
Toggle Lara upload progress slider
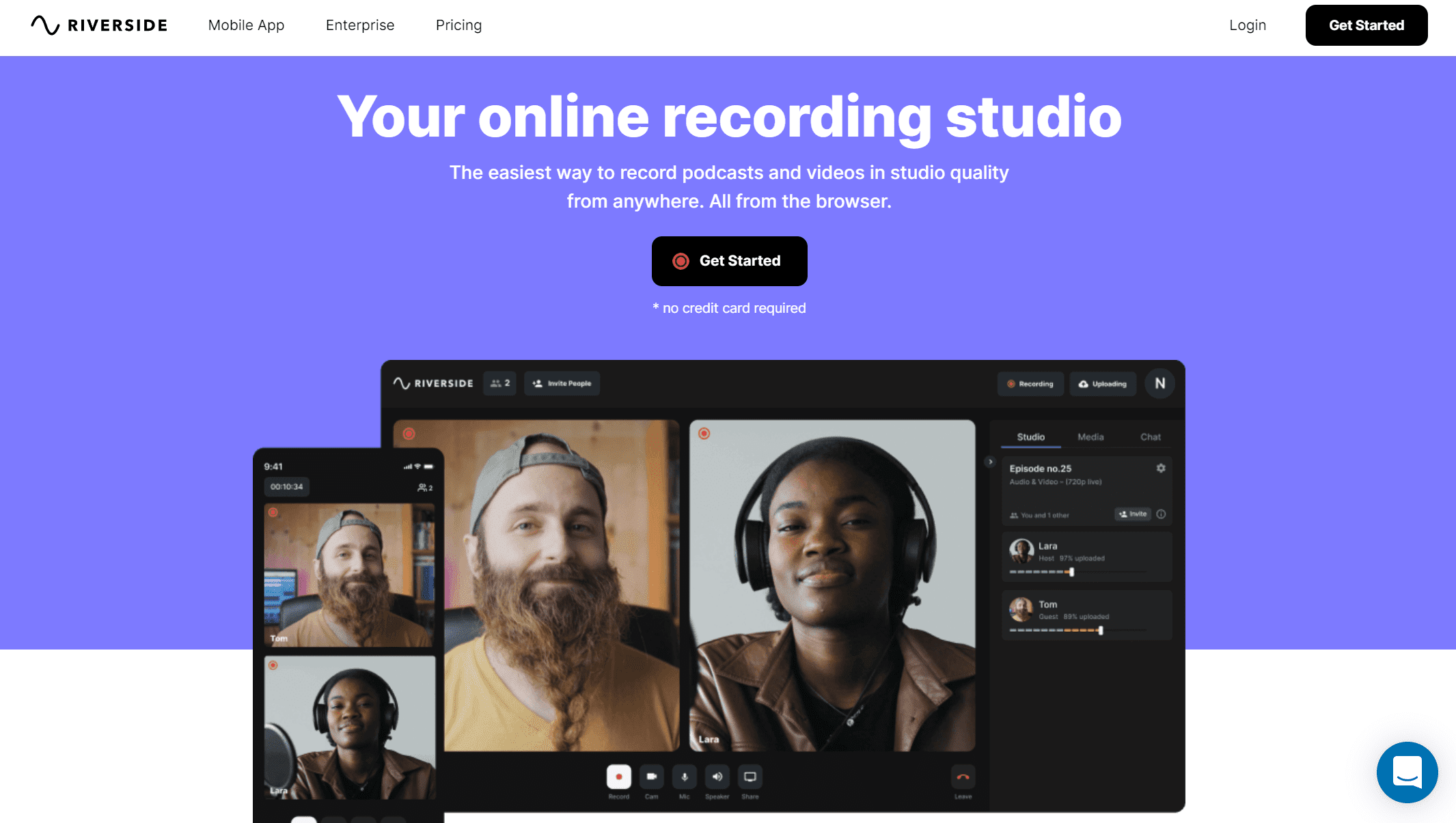point(1071,572)
